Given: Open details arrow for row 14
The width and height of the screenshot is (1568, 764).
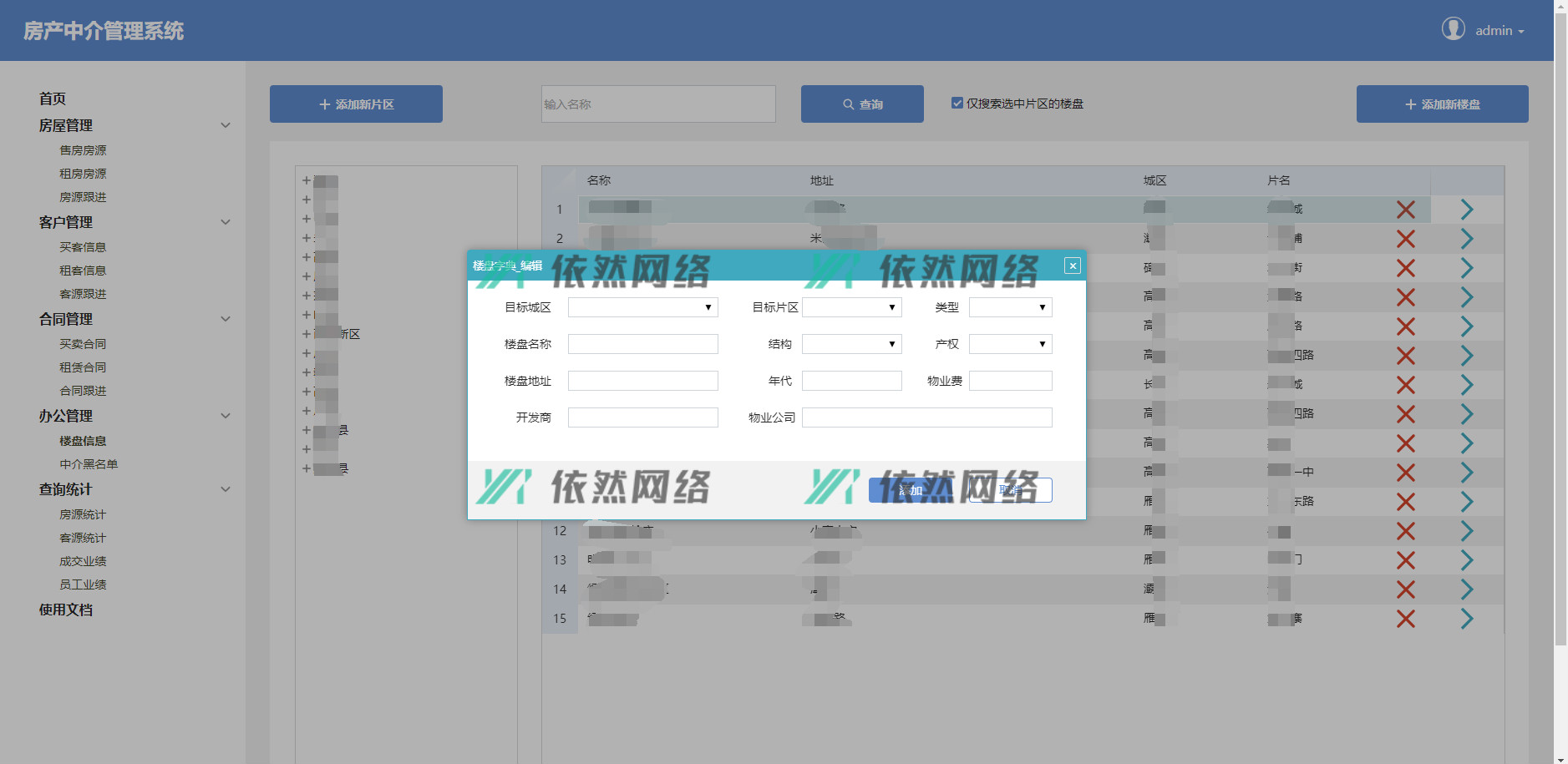Looking at the screenshot, I should tap(1466, 589).
